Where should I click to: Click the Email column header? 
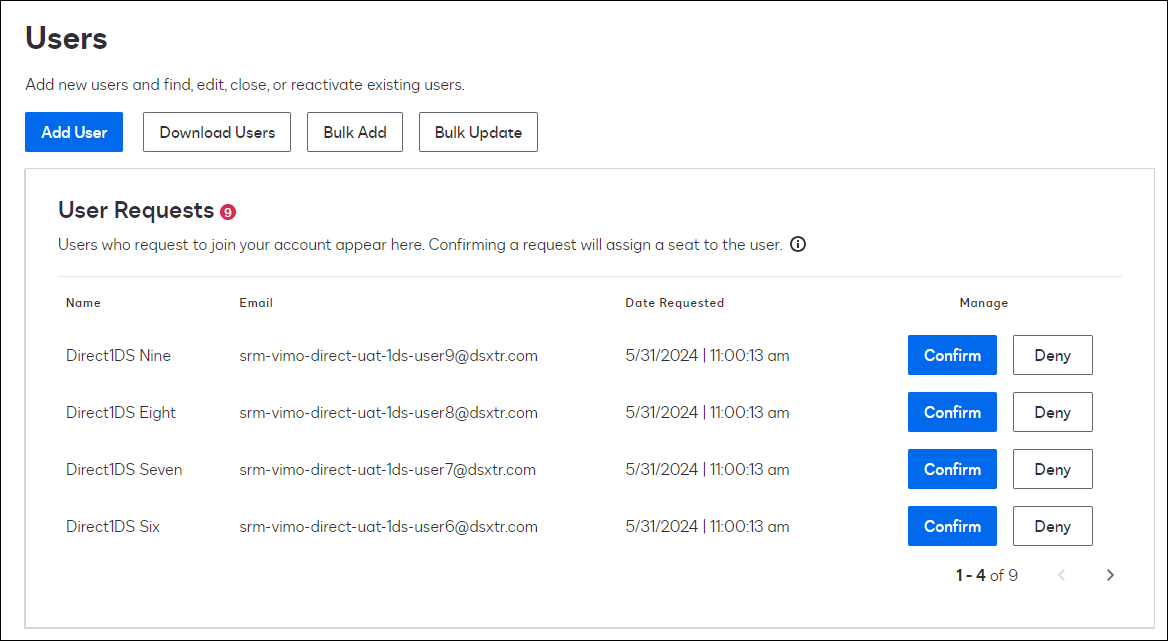point(256,303)
